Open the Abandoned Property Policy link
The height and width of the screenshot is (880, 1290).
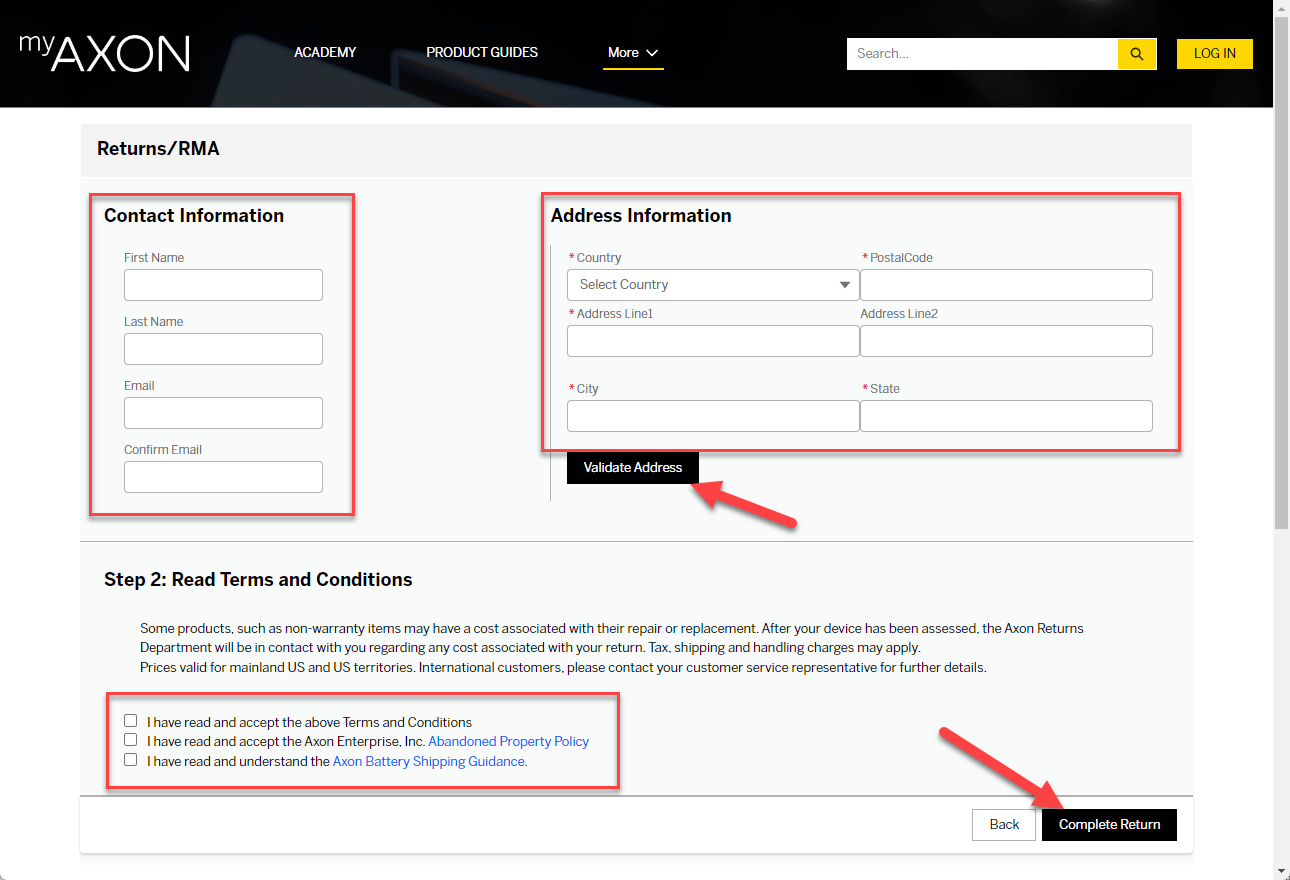point(508,740)
